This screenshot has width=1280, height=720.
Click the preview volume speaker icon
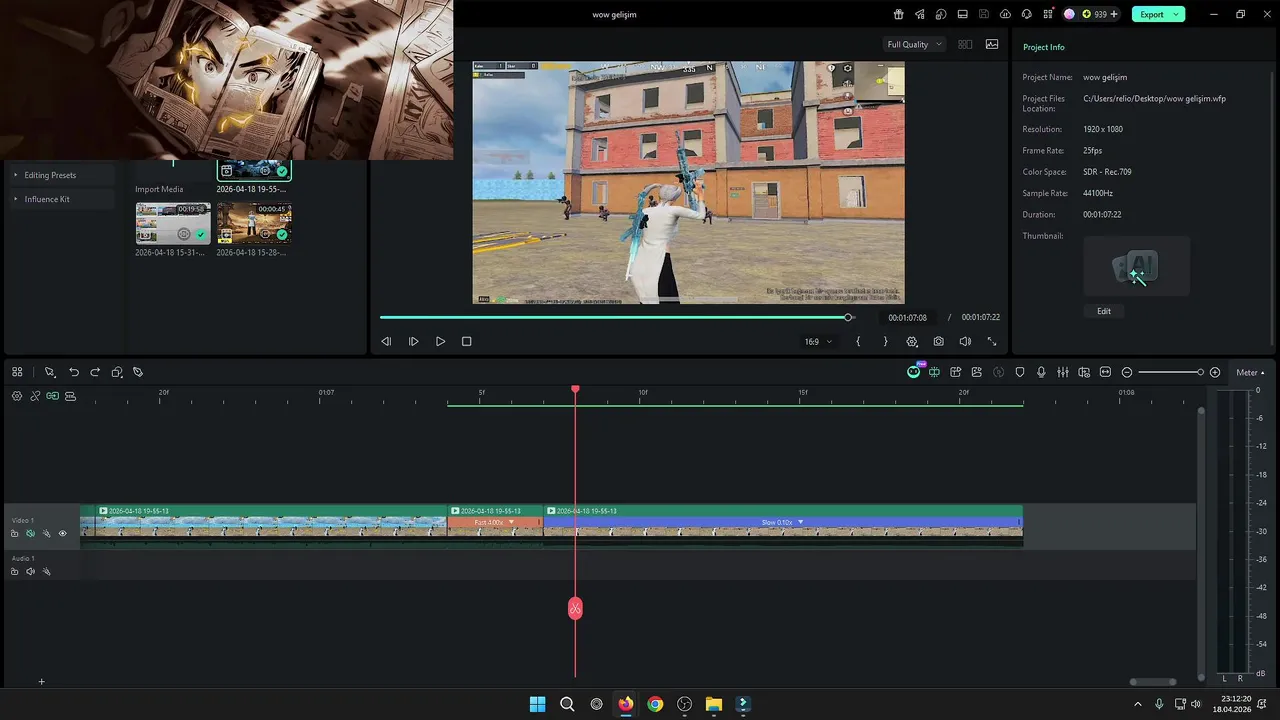(x=965, y=341)
